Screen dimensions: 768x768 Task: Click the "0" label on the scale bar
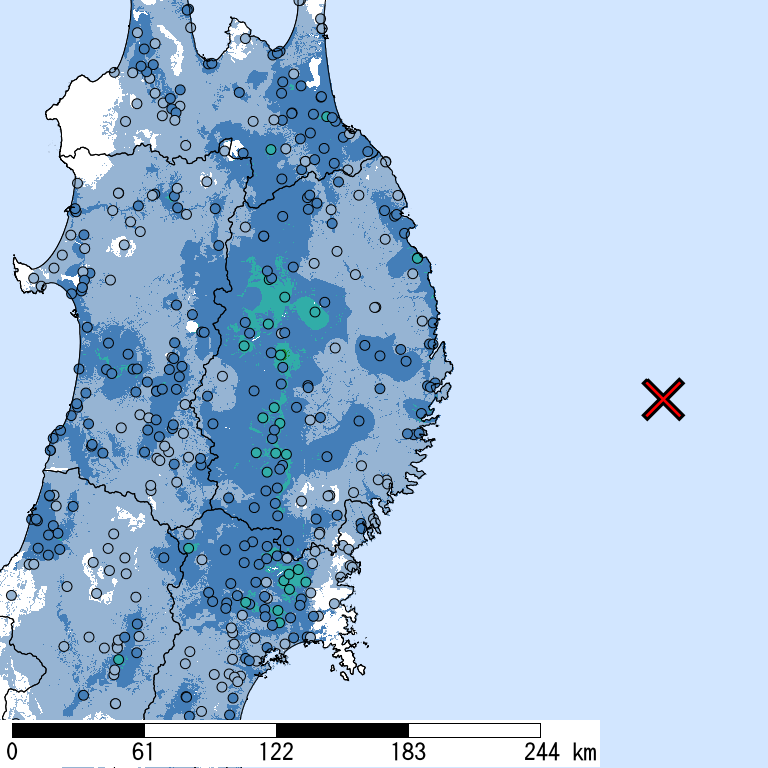point(12,752)
